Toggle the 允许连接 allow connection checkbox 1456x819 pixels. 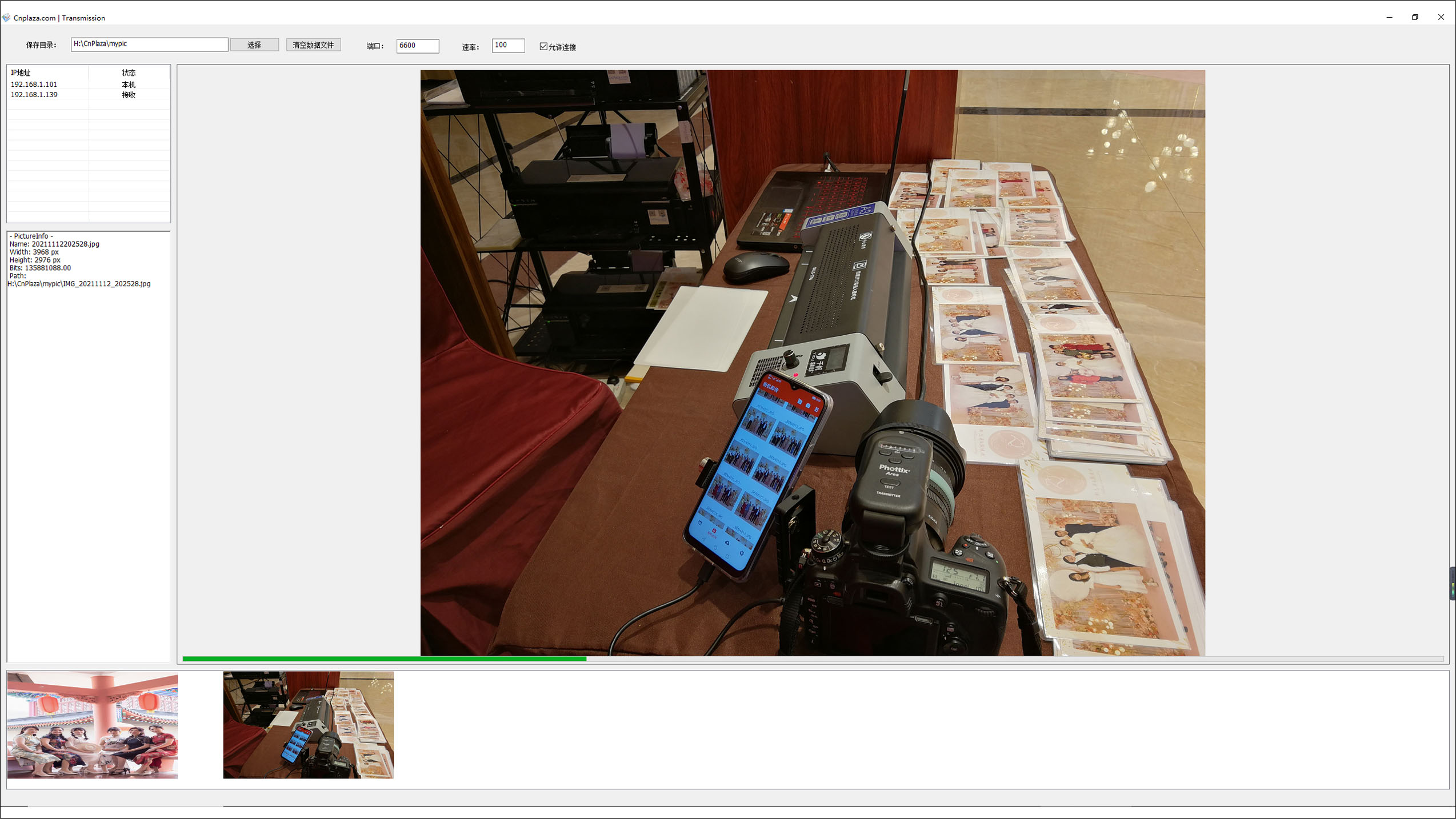coord(543,47)
